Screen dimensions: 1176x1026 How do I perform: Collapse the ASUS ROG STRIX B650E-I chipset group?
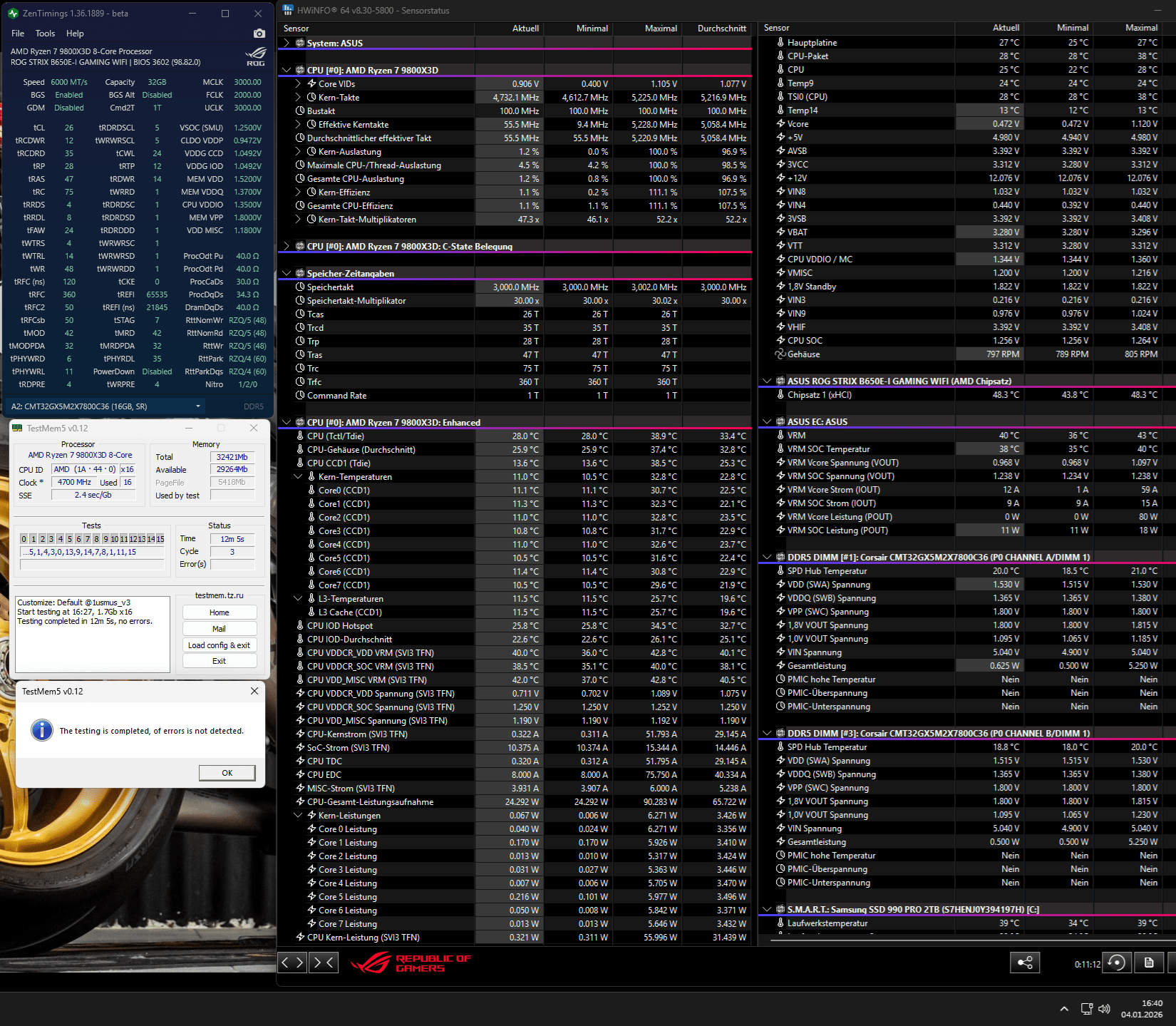(x=767, y=381)
